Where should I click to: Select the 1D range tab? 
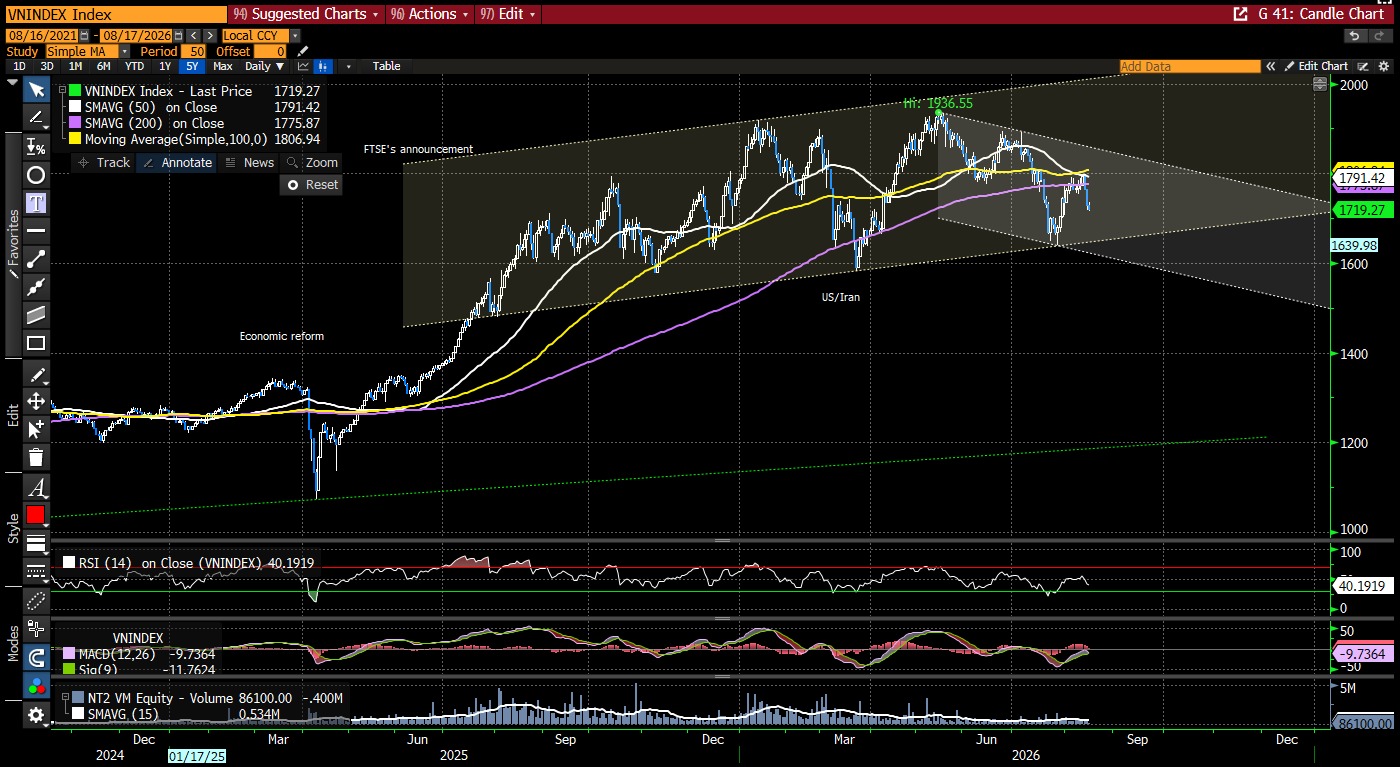pos(20,66)
